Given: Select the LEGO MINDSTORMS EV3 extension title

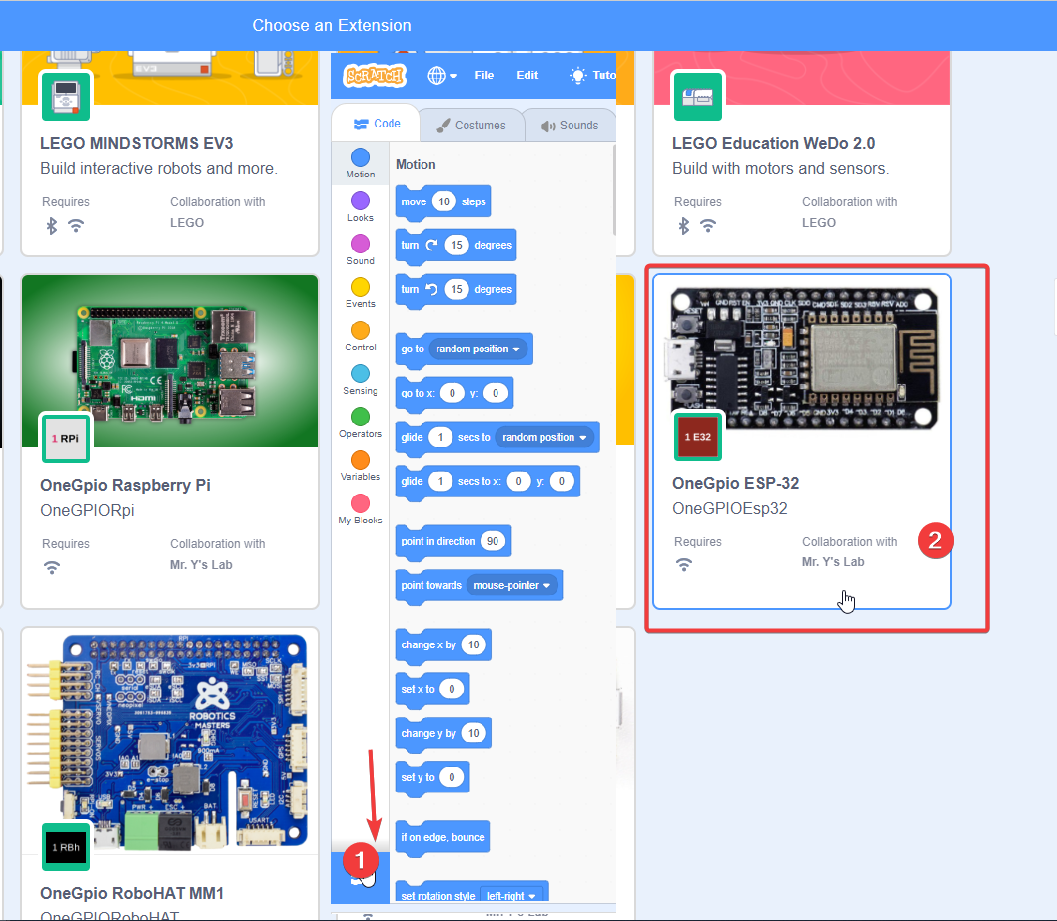Looking at the screenshot, I should pyautogui.click(x=137, y=144).
